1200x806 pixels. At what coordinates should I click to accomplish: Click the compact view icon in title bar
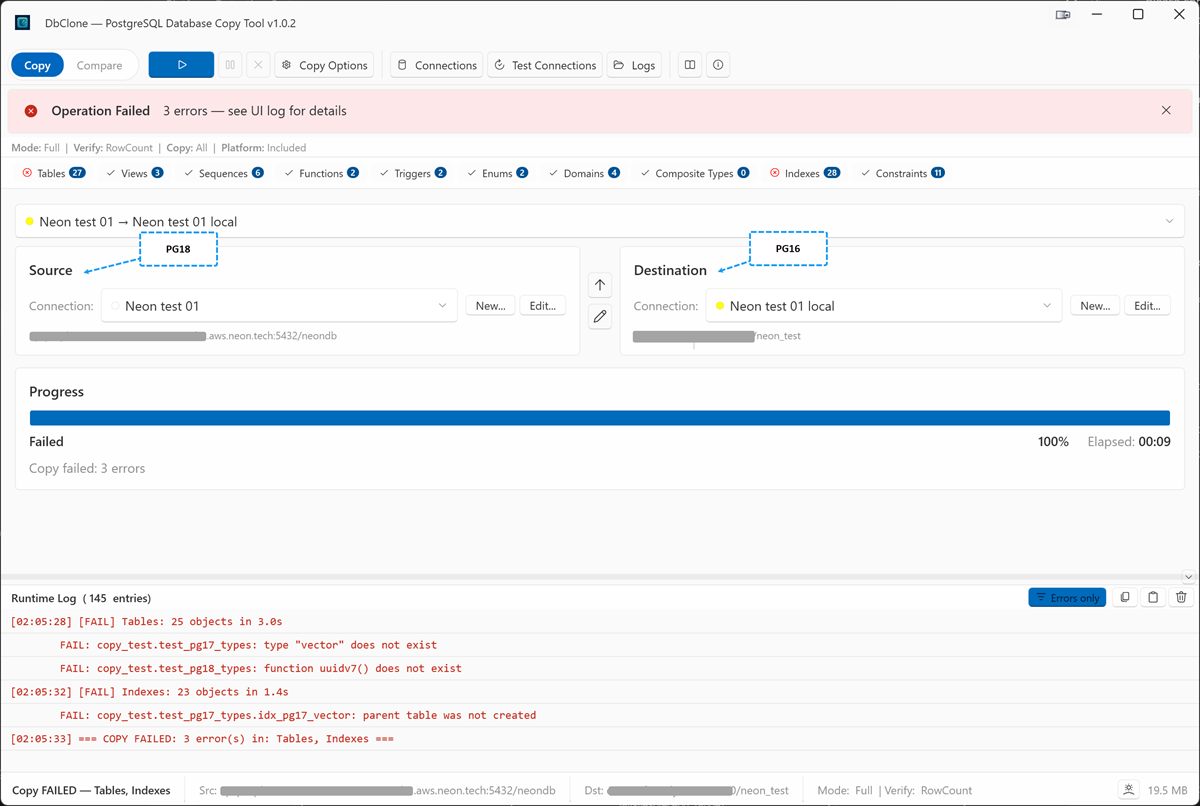point(1063,15)
